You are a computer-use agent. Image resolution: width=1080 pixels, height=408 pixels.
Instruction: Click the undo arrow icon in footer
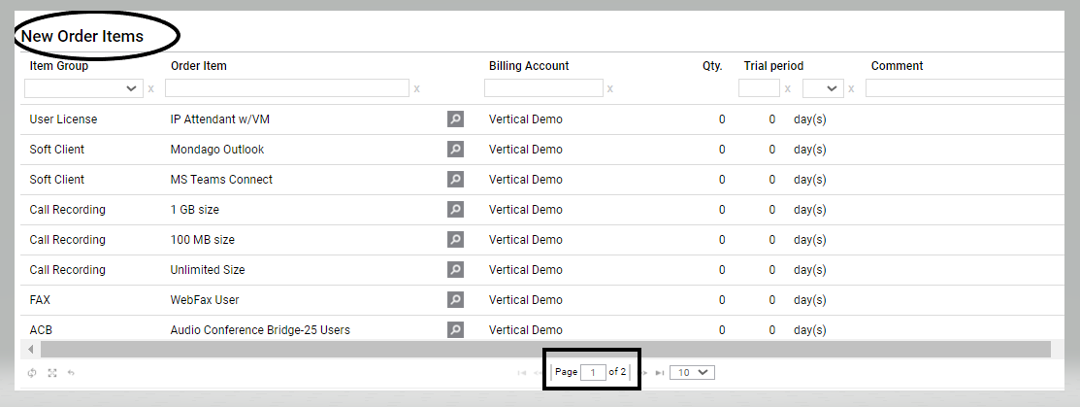pyautogui.click(x=71, y=373)
